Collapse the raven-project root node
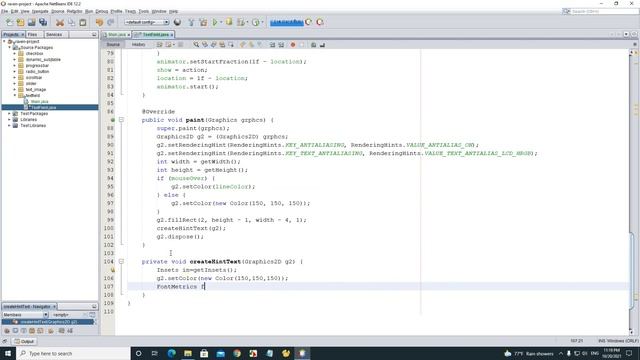Image resolution: width=640 pixels, height=360 pixels. (4, 42)
